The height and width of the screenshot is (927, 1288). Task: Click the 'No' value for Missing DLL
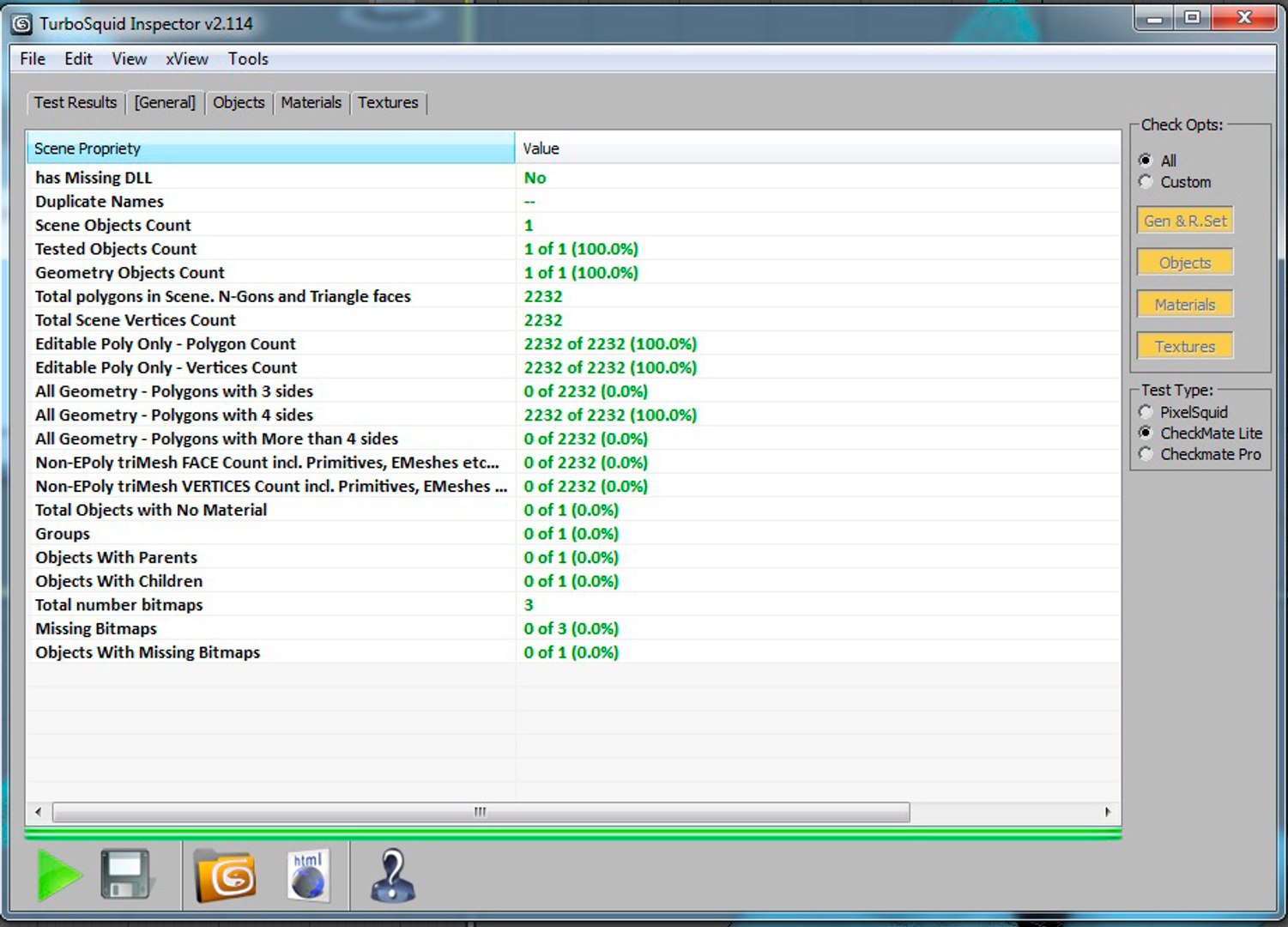point(535,178)
